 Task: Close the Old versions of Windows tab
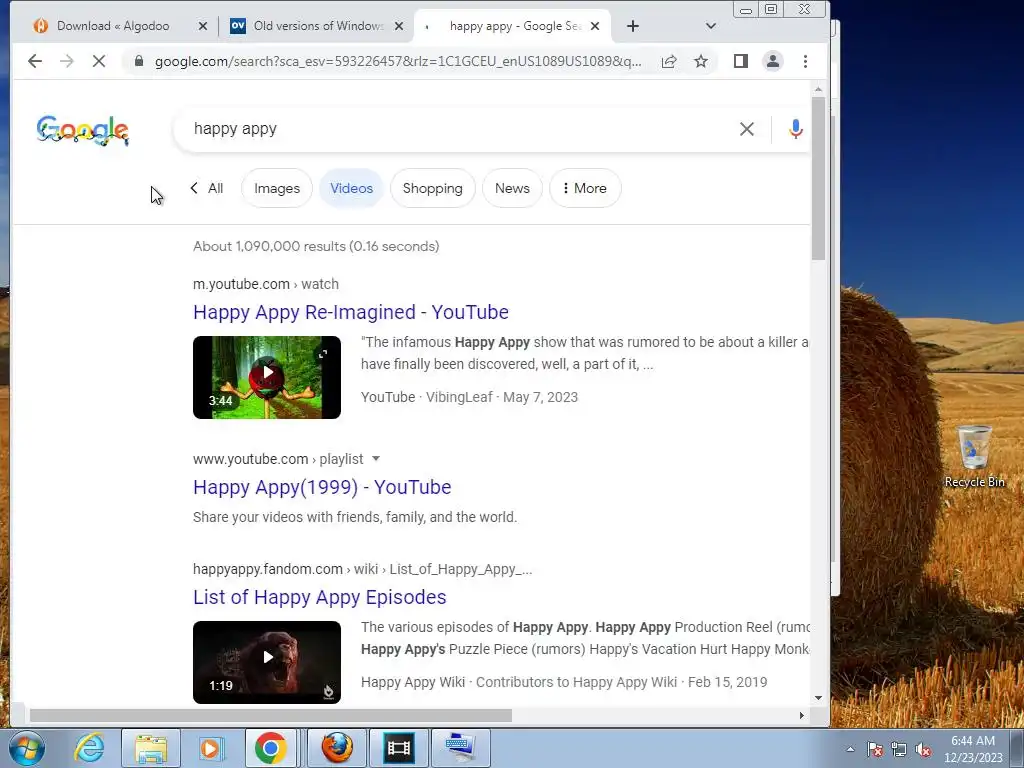pos(399,26)
